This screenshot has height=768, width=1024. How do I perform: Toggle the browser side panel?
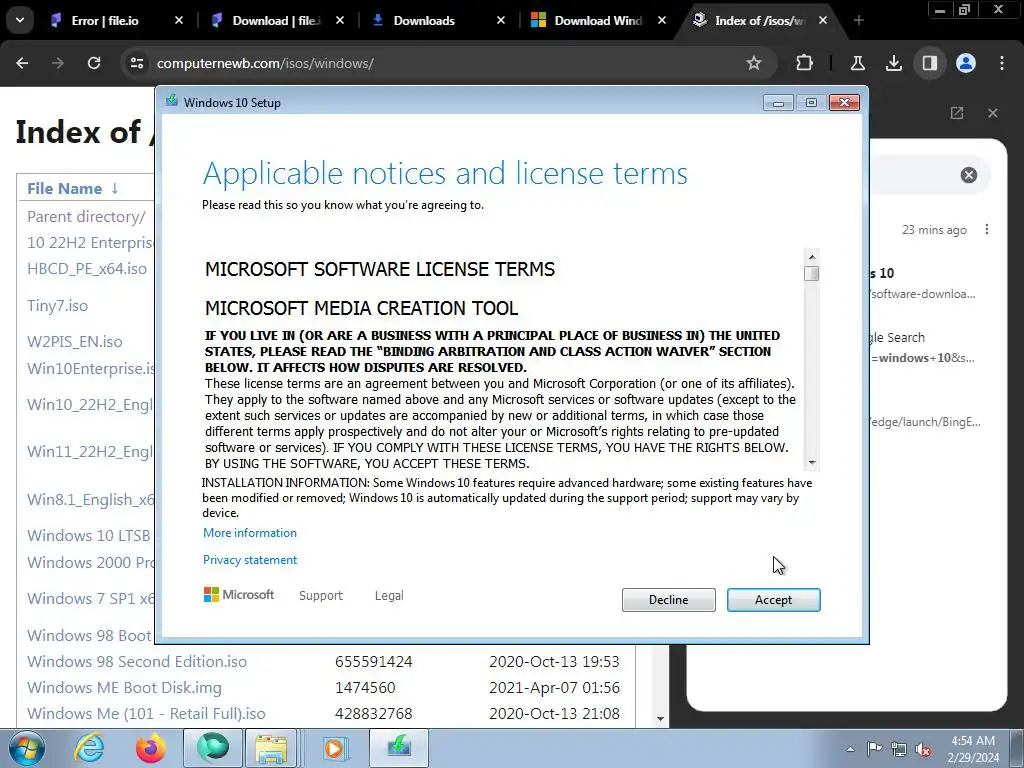[x=929, y=63]
